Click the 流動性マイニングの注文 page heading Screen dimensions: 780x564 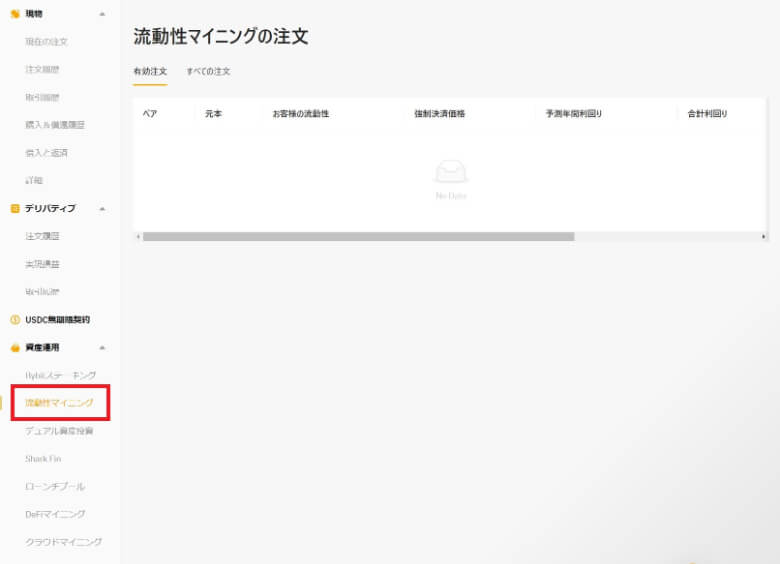click(221, 36)
